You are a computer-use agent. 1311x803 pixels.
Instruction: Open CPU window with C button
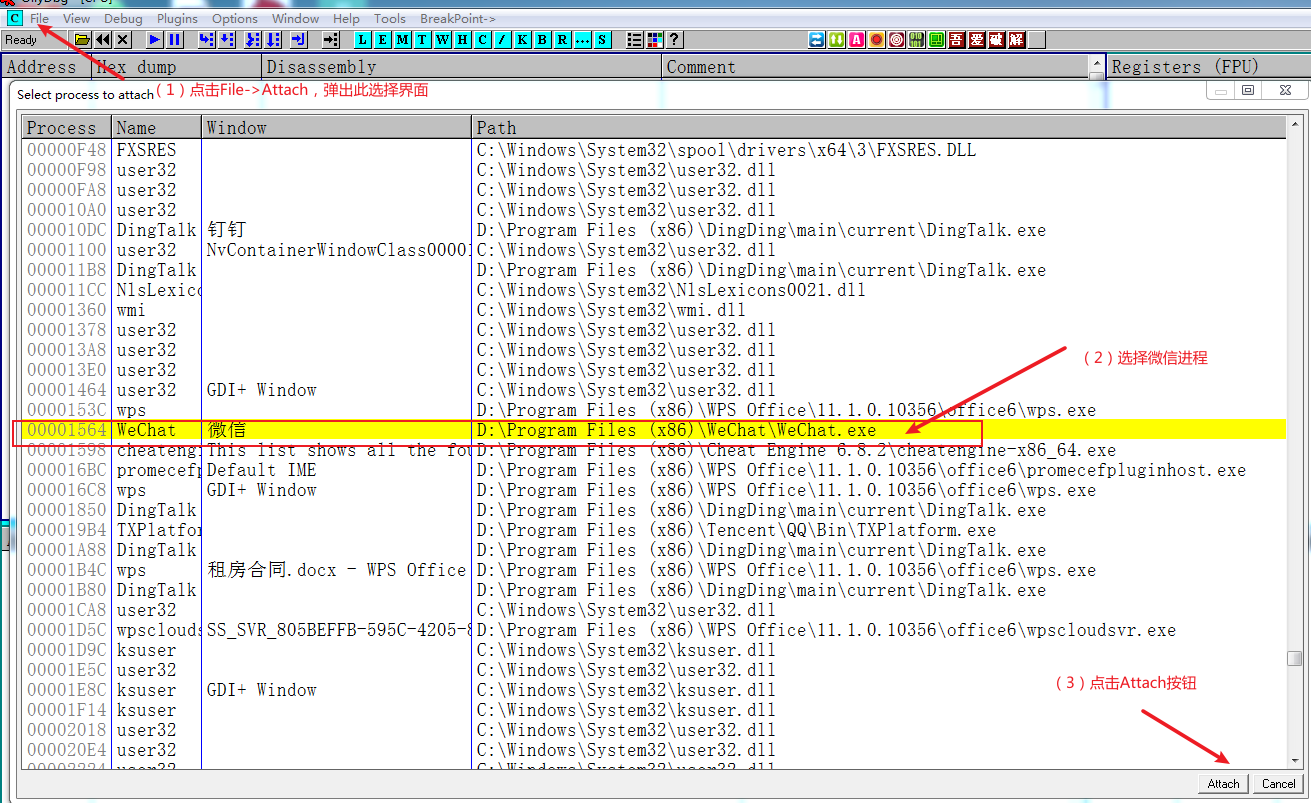[482, 40]
